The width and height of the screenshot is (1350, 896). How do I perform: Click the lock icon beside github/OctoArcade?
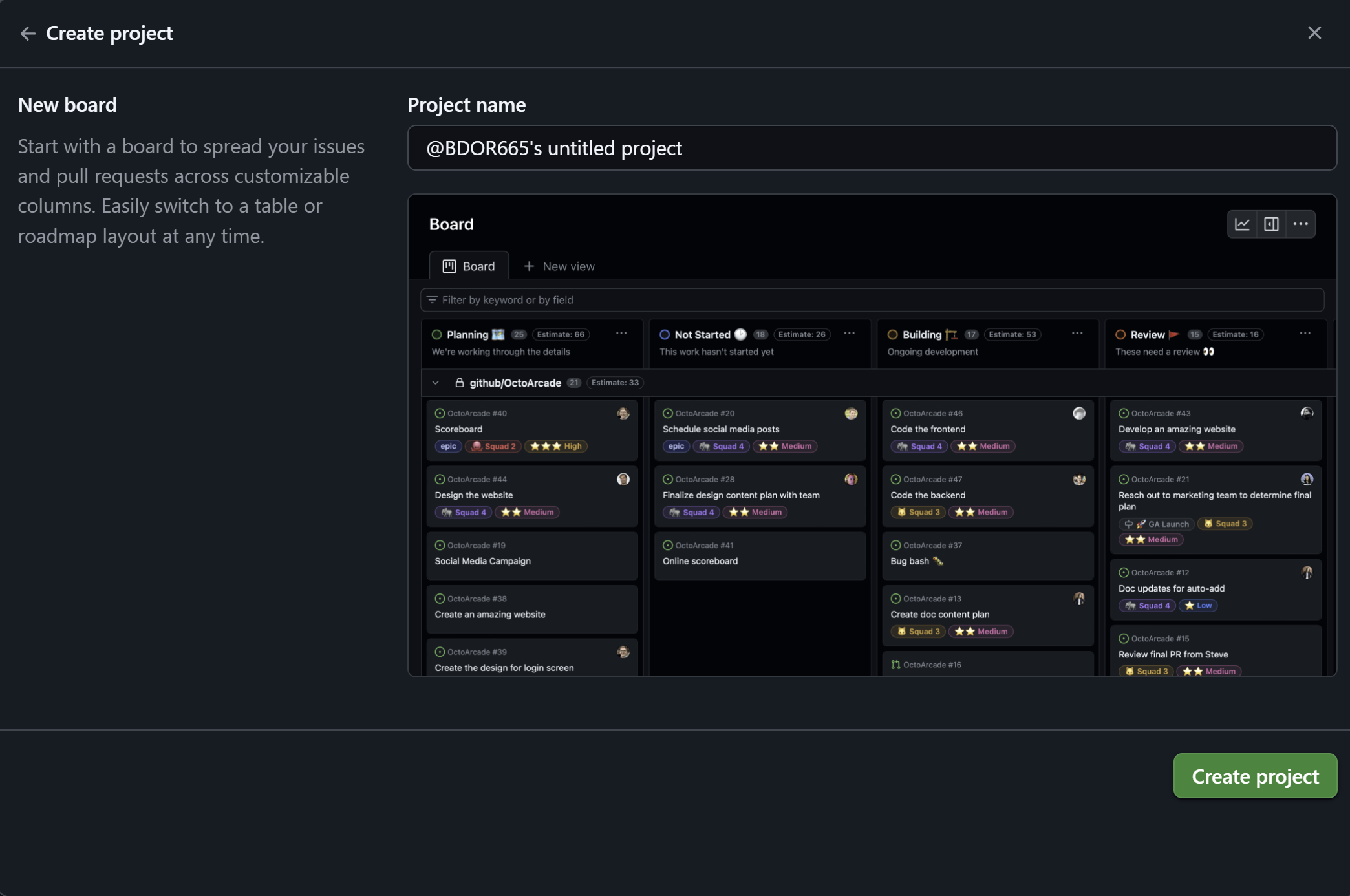coord(460,383)
